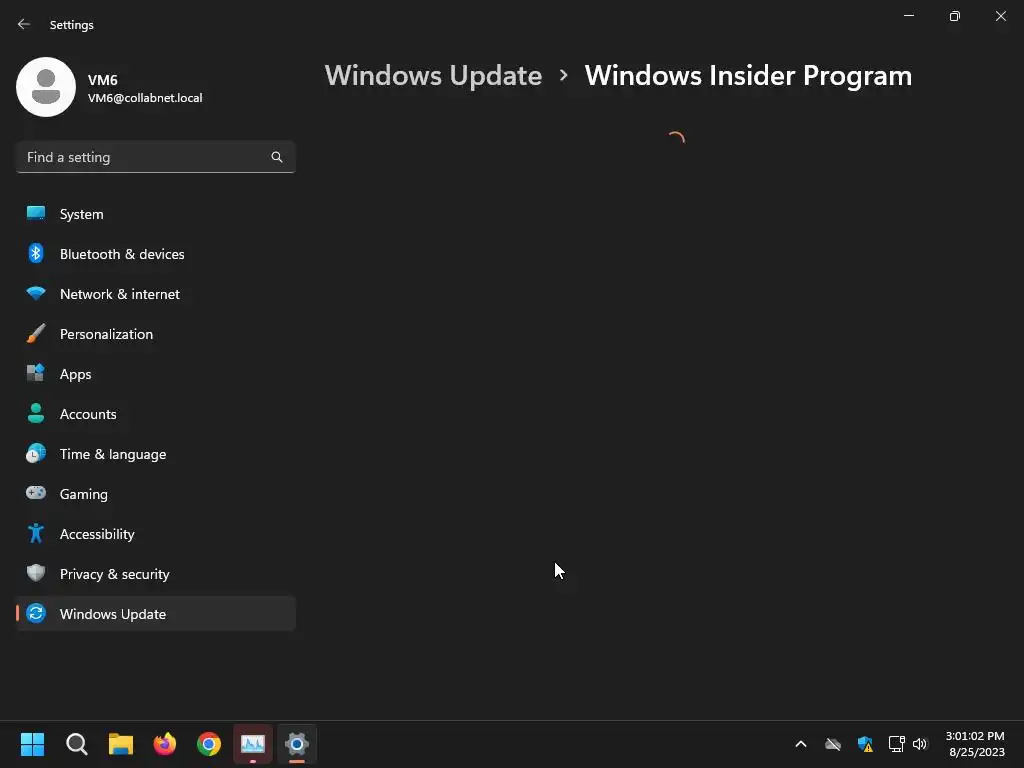
Task: Open Time & language settings
Action: tap(155, 454)
